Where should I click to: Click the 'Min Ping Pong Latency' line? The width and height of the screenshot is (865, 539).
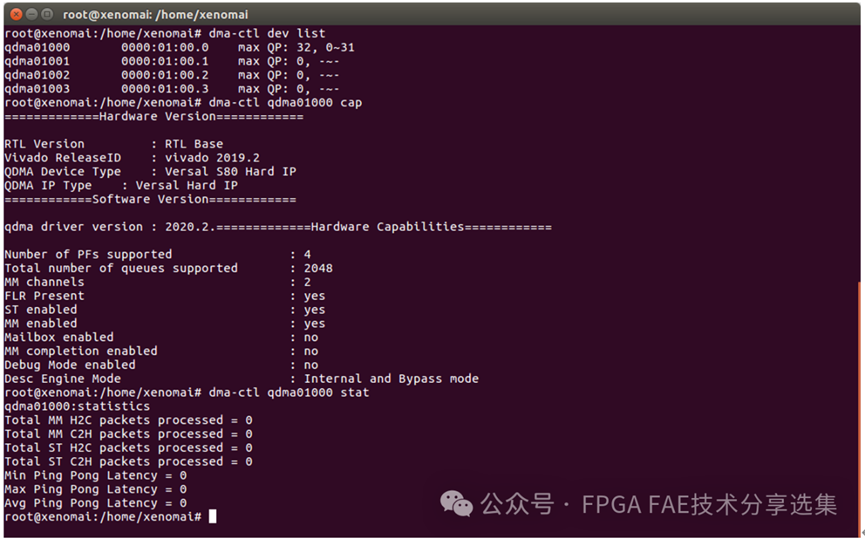[x=95, y=476]
